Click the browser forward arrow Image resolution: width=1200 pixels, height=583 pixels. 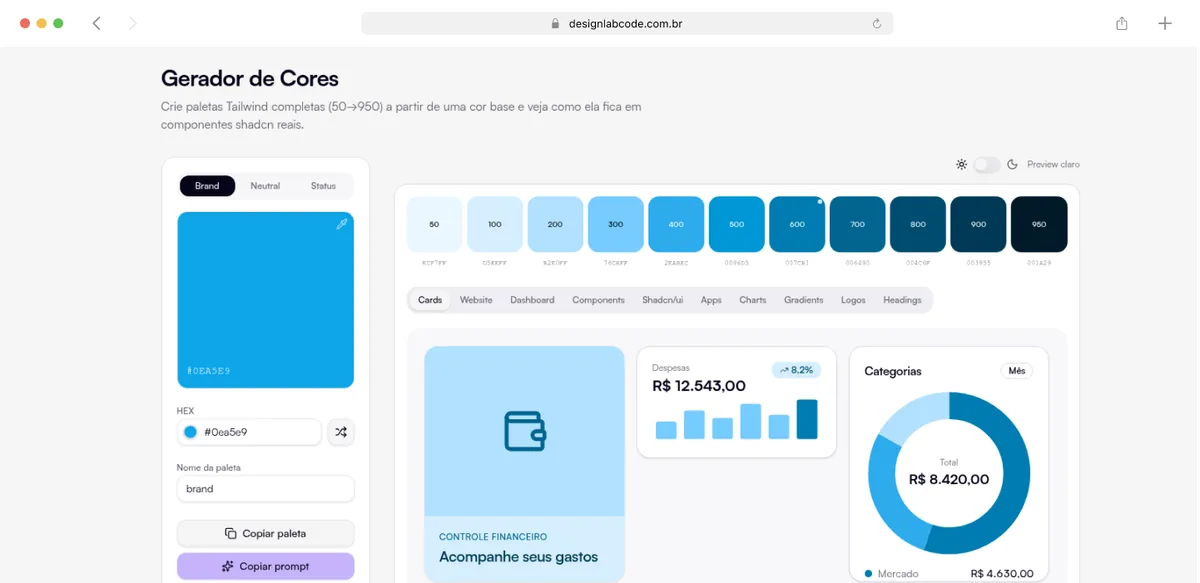click(x=132, y=23)
